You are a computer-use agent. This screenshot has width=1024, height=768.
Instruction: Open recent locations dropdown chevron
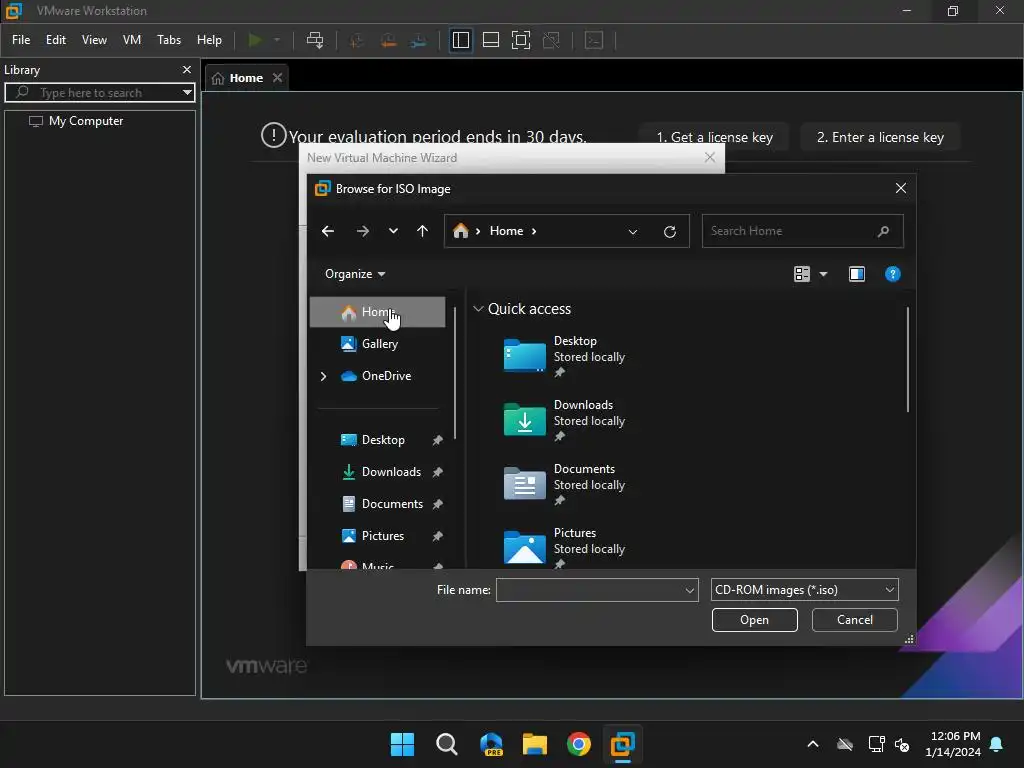point(393,231)
